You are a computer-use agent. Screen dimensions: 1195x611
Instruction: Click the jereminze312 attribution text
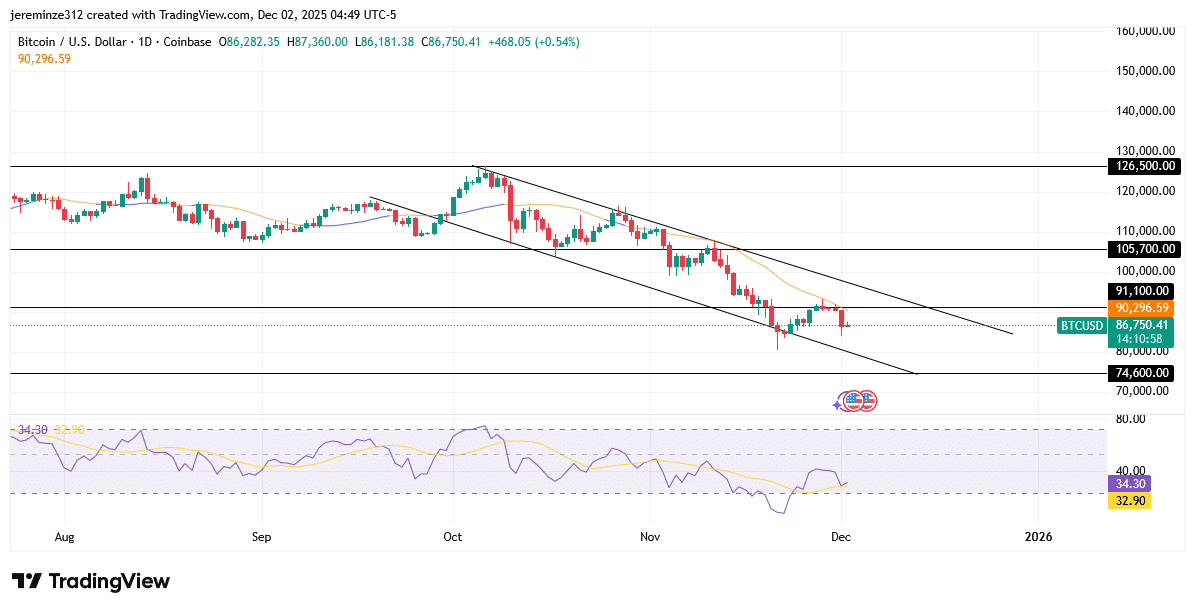coord(47,14)
